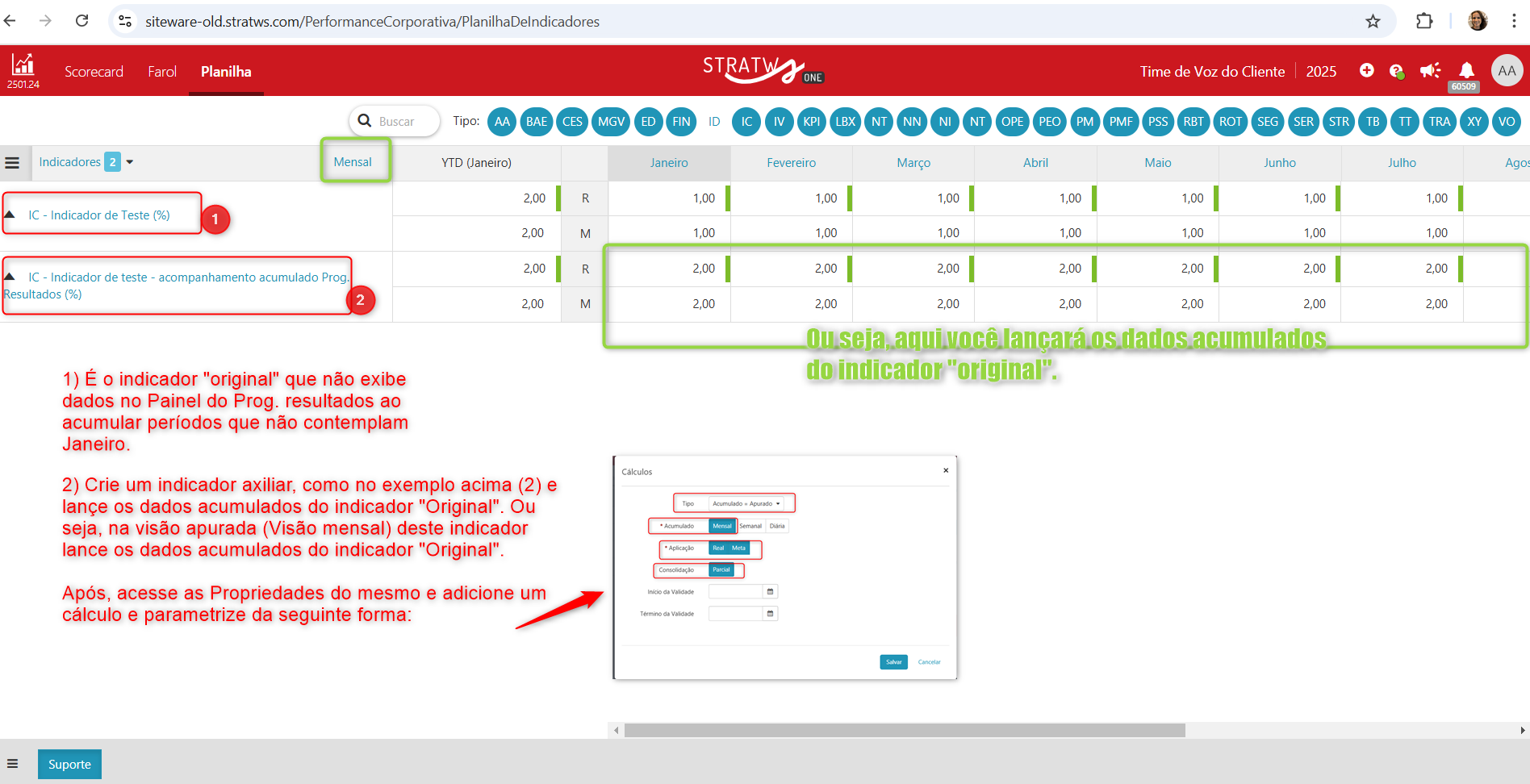Click the Performance Corporativa chart logo icon
This screenshot has height=784, width=1530.
(23, 65)
